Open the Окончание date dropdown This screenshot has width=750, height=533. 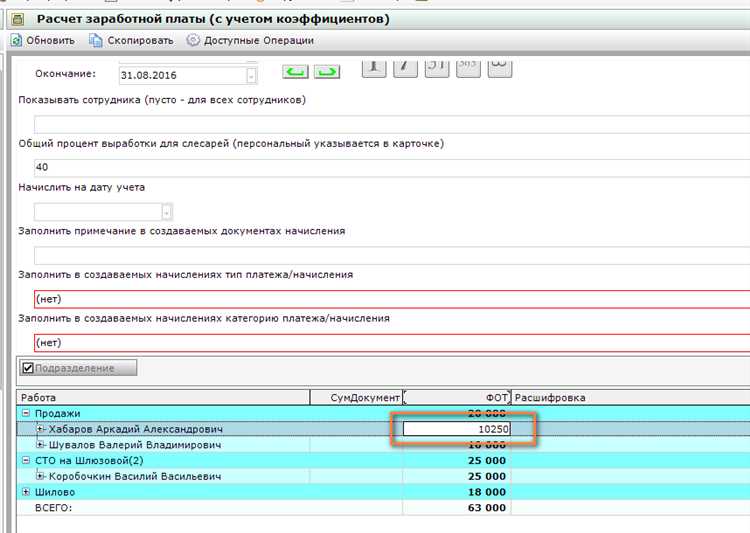(x=251, y=75)
